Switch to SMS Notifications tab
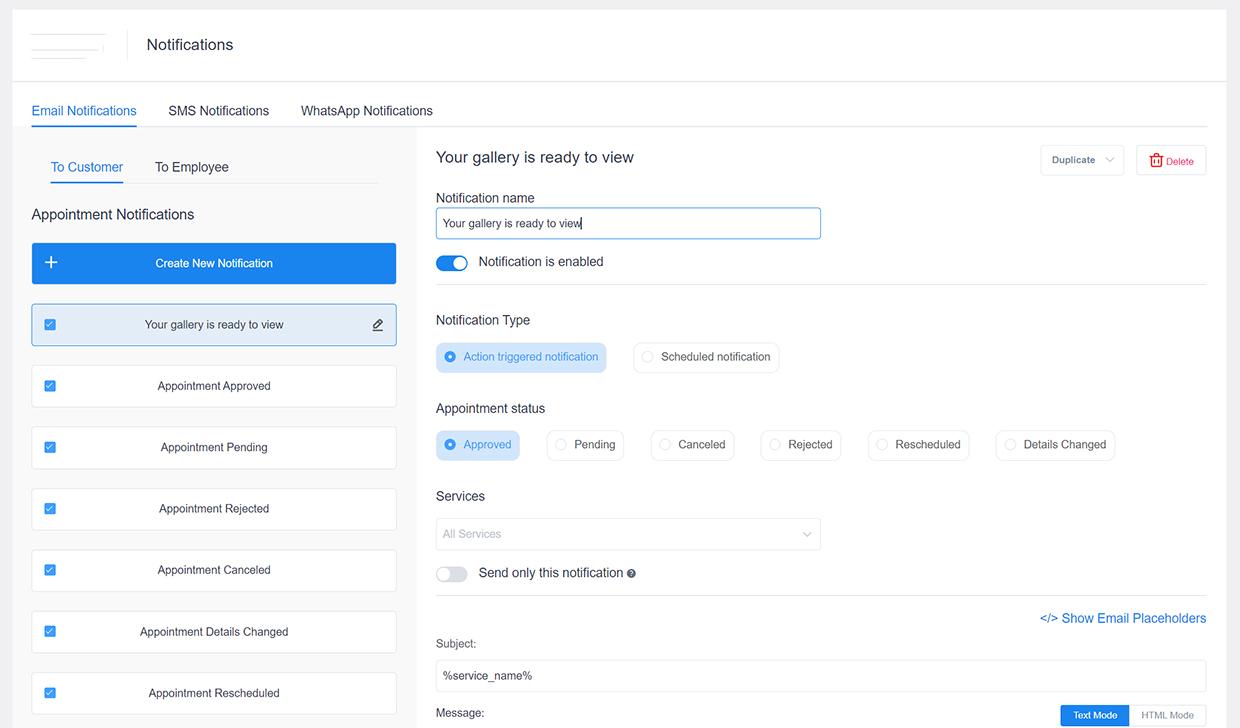1240x728 pixels. pos(218,111)
